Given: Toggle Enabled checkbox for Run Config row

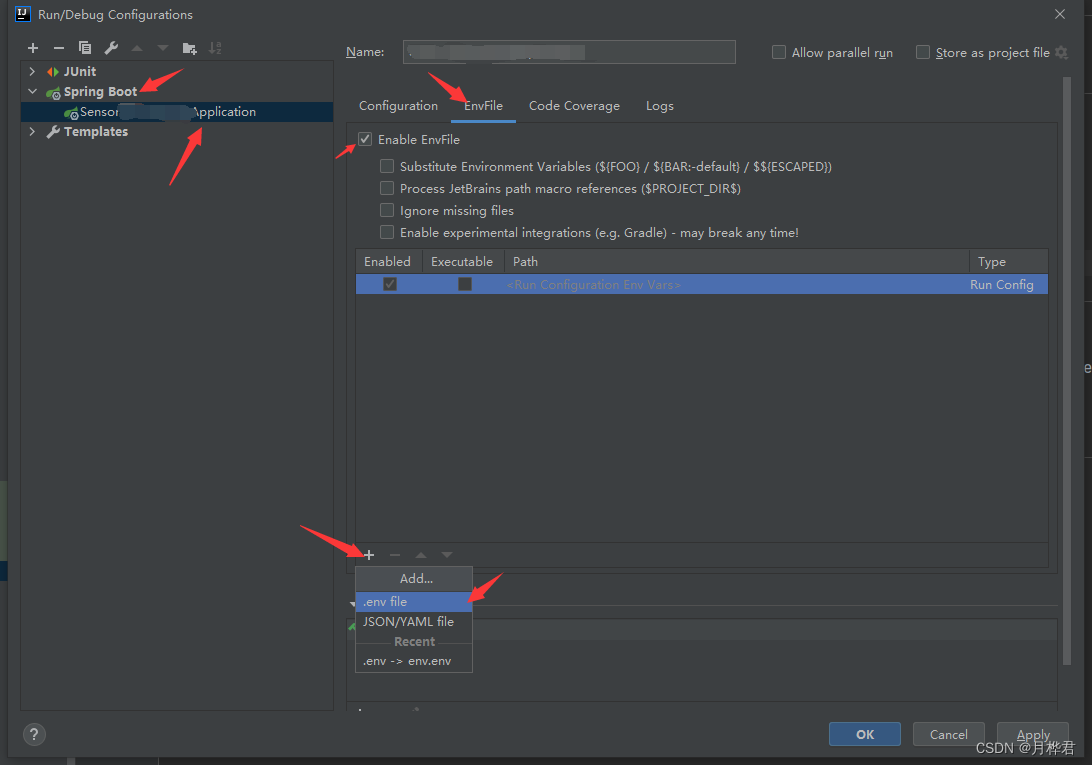Looking at the screenshot, I should [390, 284].
